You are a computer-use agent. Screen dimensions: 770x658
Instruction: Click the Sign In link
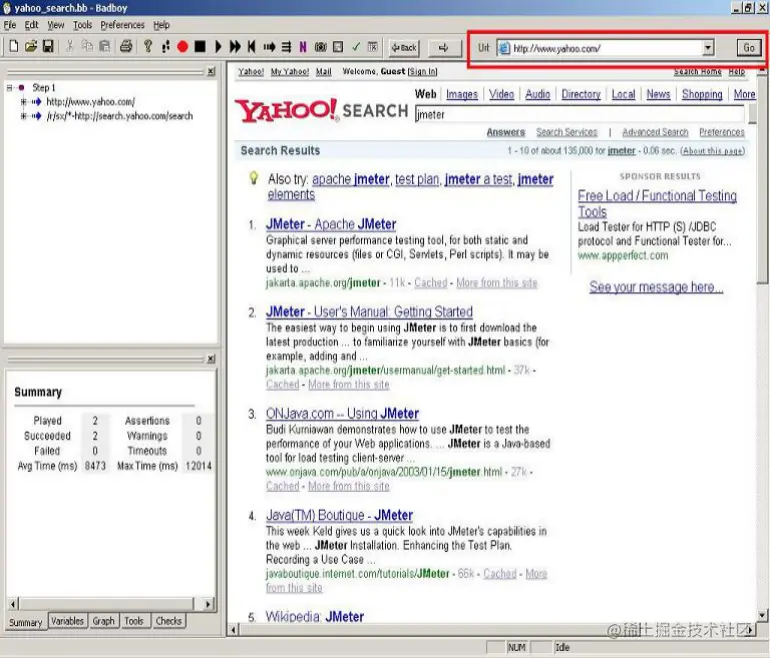(422, 72)
